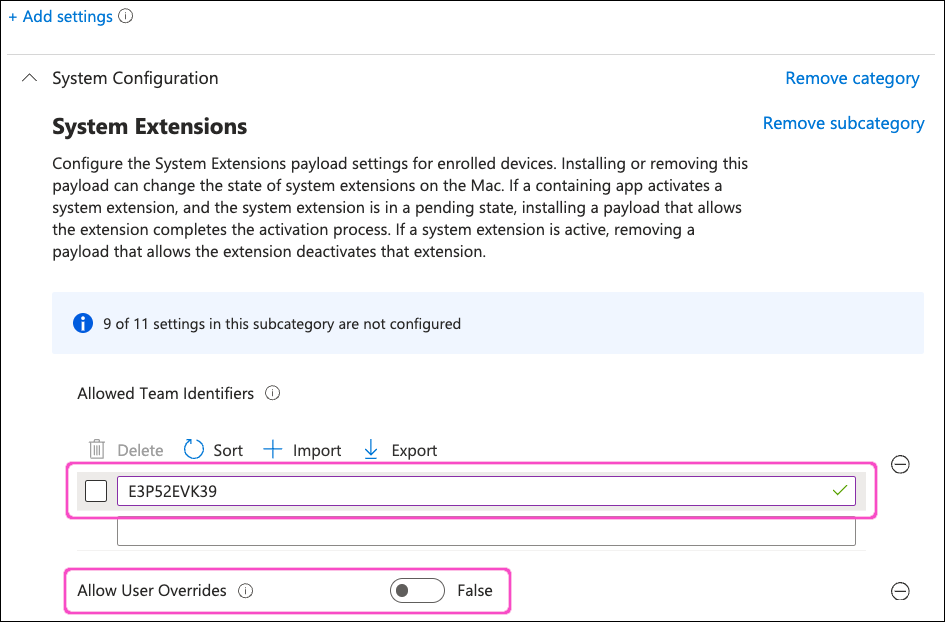The width and height of the screenshot is (945, 622).
Task: Open the Add settings picker
Action: click(60, 17)
